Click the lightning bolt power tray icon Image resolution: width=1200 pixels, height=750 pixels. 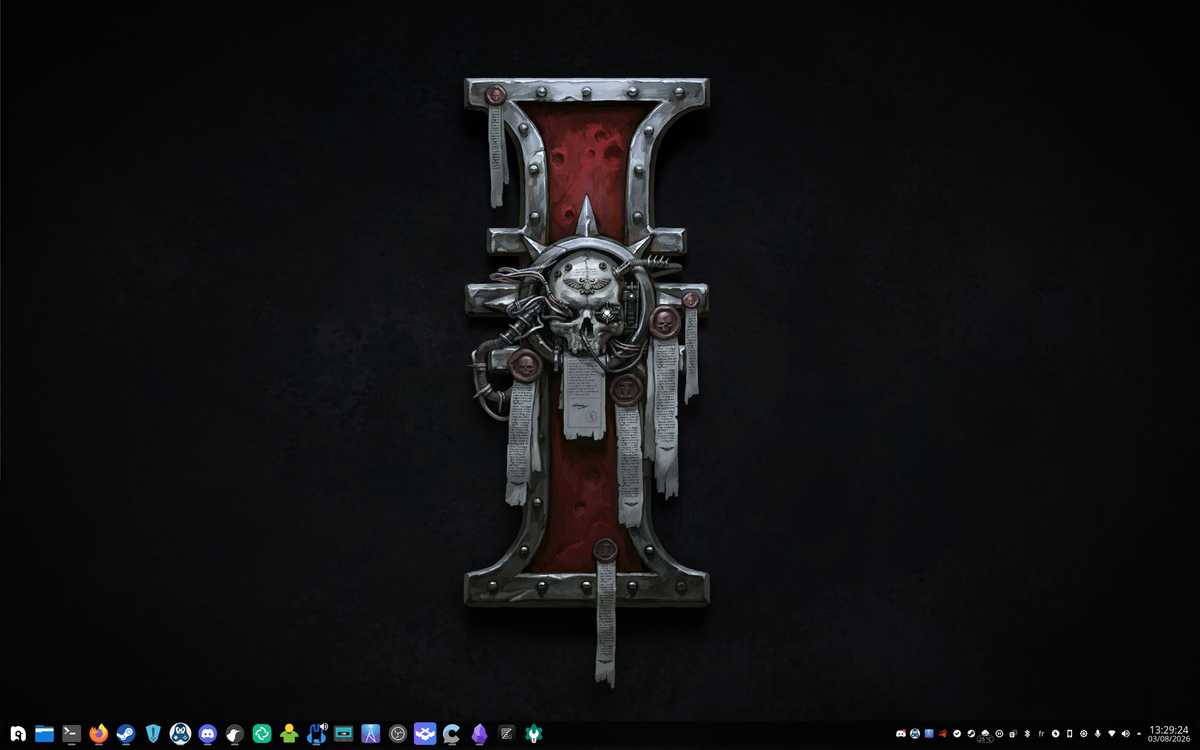[1055, 733]
